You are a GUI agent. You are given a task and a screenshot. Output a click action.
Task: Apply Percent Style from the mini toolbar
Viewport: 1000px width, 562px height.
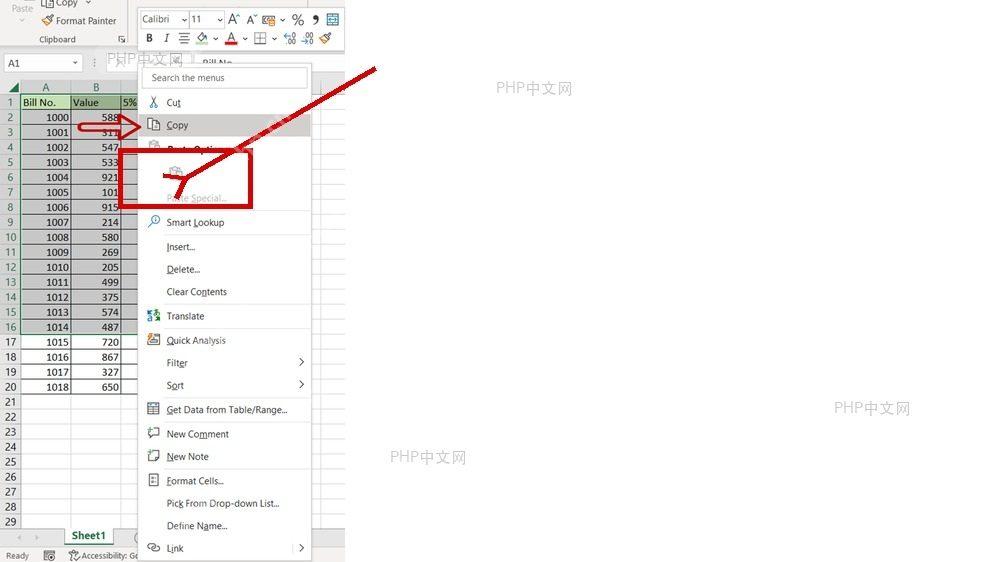pos(298,20)
